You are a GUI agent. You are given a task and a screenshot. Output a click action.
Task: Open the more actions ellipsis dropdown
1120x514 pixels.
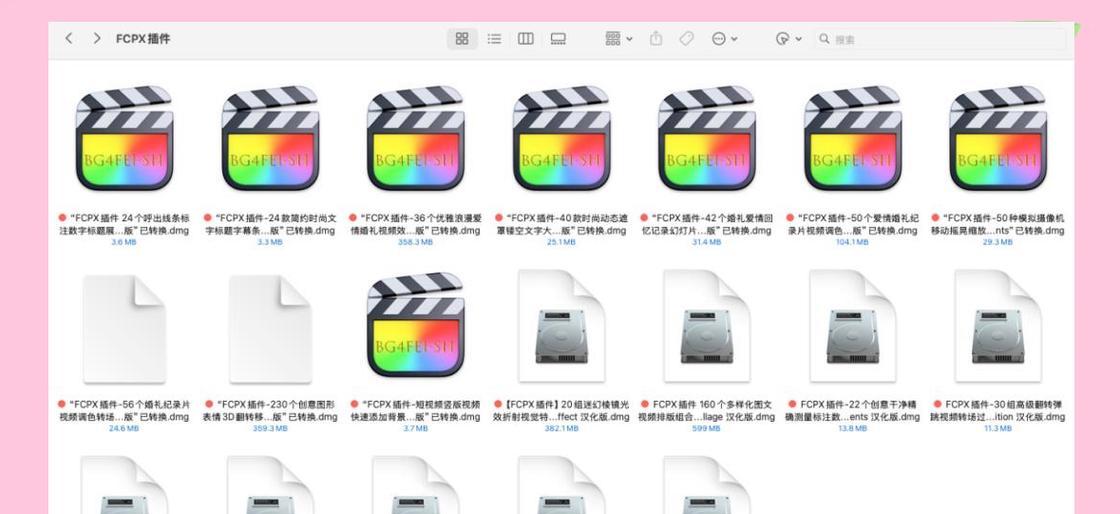click(724, 39)
